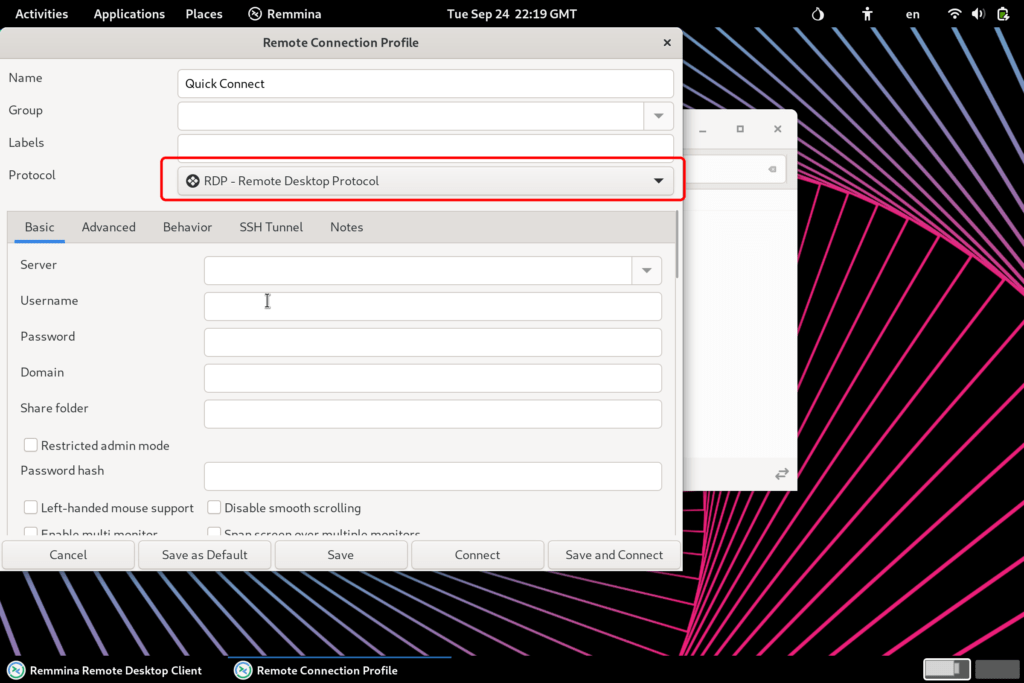The image size is (1024, 683).
Task: Click the Connect button
Action: (x=477, y=554)
